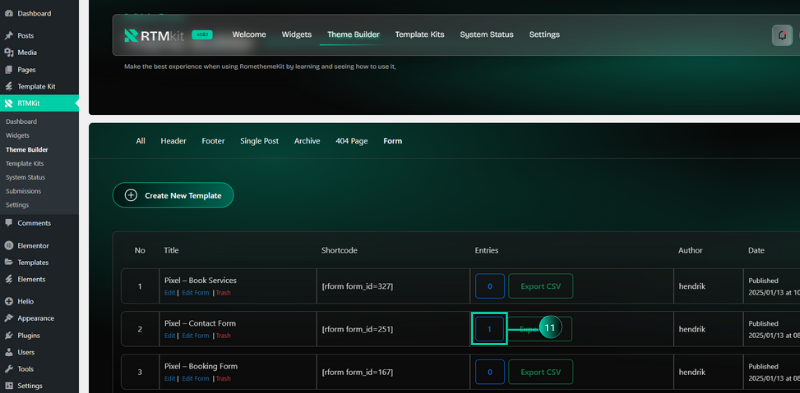The width and height of the screenshot is (800, 393).
Task: Click the Pixel – Contact Form title
Action: [x=200, y=324]
